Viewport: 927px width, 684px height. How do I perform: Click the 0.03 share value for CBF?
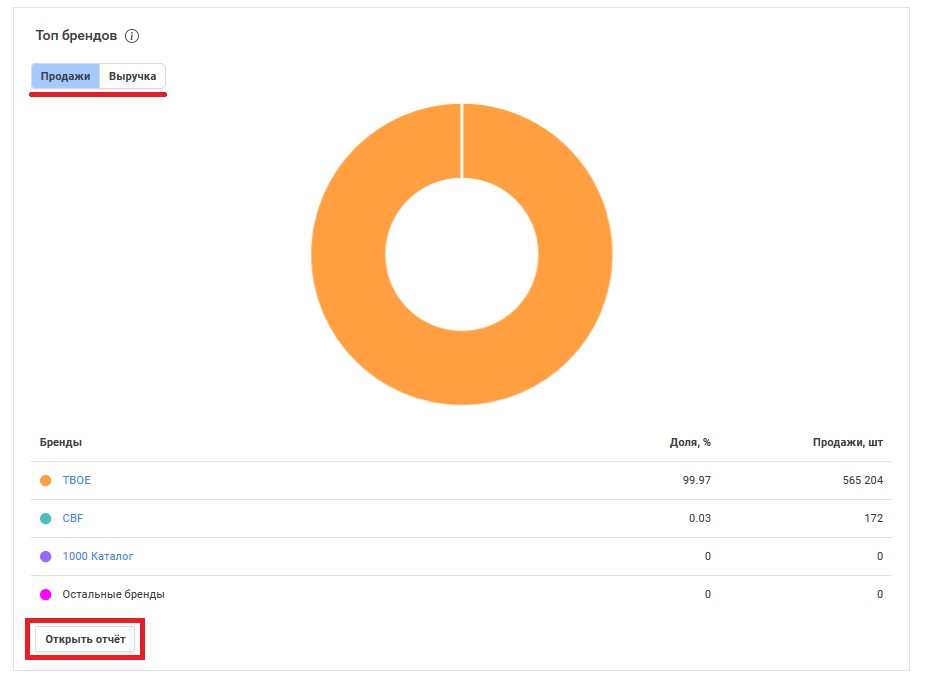tap(700, 519)
